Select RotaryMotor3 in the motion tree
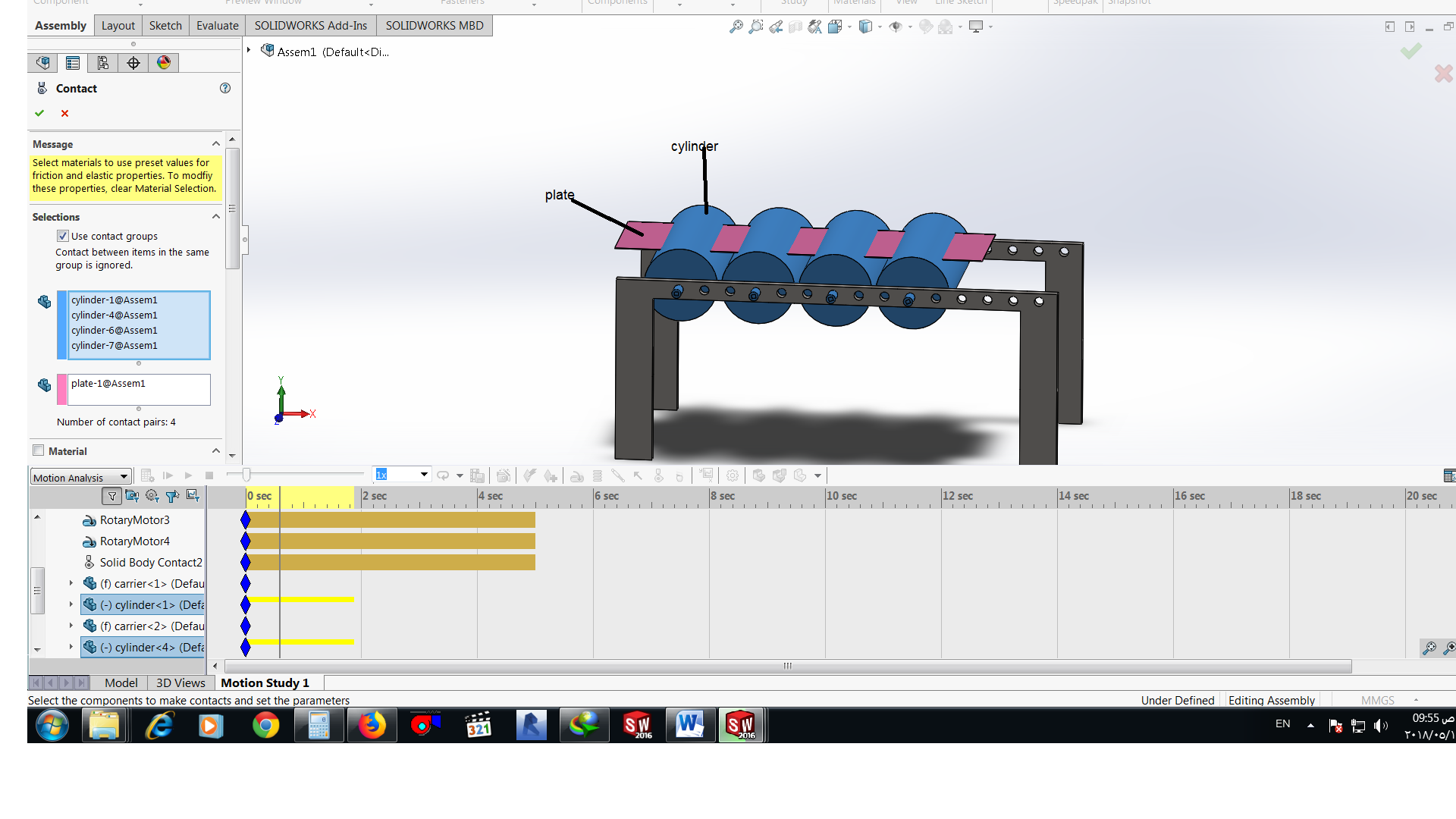This screenshot has height=819, width=1456. coord(134,519)
